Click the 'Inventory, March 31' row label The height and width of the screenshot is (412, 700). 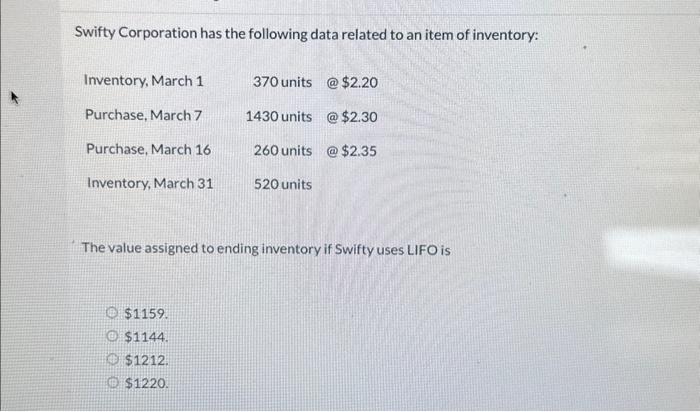pos(150,184)
